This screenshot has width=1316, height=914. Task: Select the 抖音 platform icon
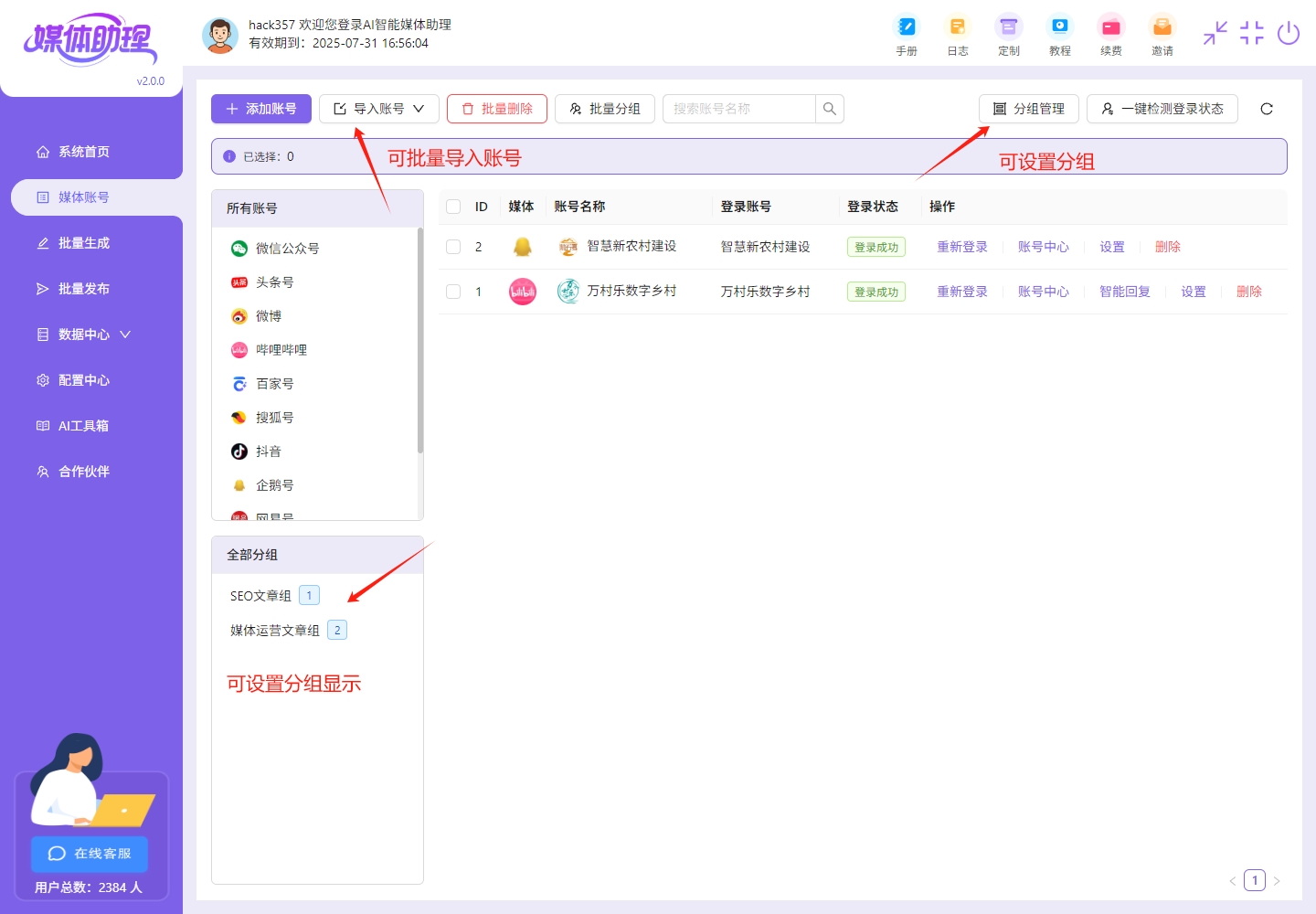(239, 451)
